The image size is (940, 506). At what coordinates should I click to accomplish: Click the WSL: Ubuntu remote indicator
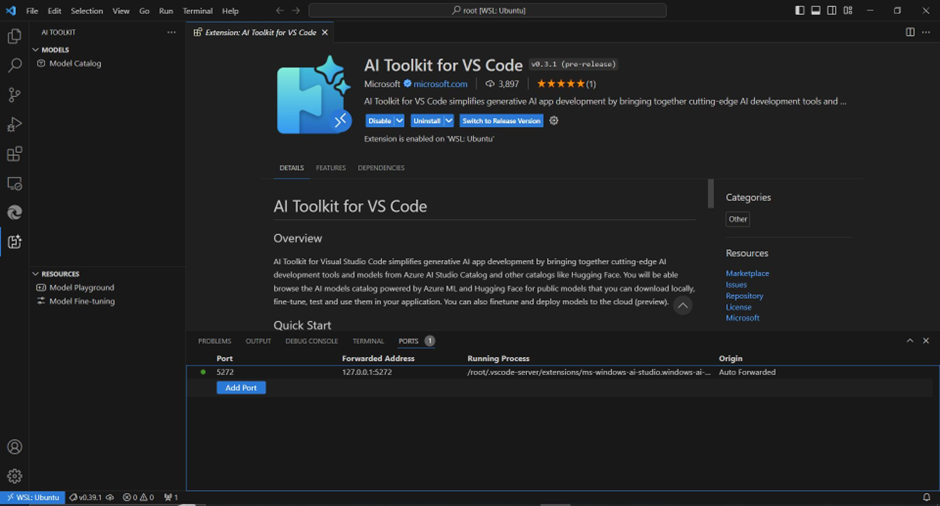(33, 497)
